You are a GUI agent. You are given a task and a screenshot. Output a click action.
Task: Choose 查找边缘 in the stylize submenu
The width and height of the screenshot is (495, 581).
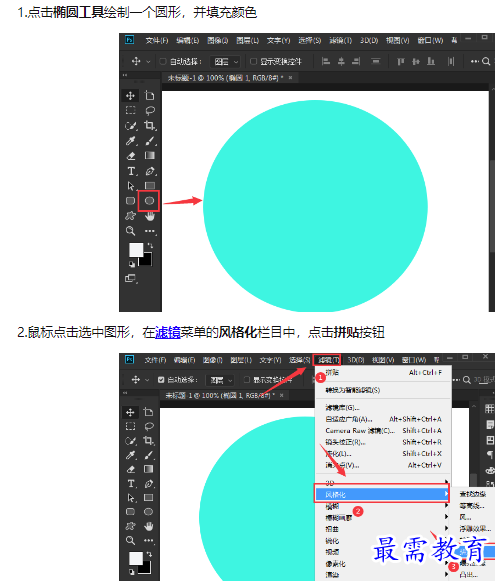coord(473,494)
